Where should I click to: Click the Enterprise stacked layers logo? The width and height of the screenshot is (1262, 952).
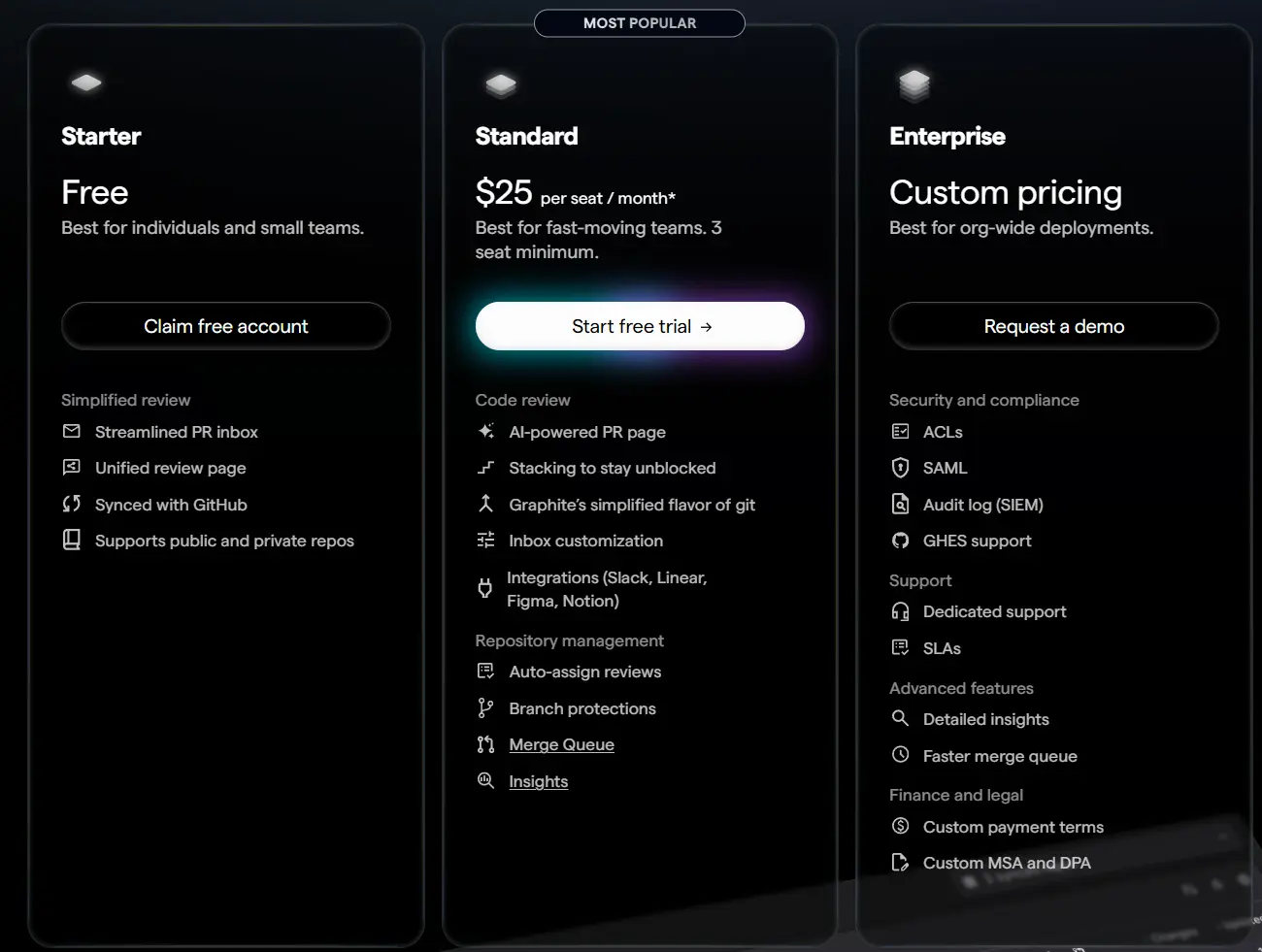pyautogui.click(x=914, y=85)
